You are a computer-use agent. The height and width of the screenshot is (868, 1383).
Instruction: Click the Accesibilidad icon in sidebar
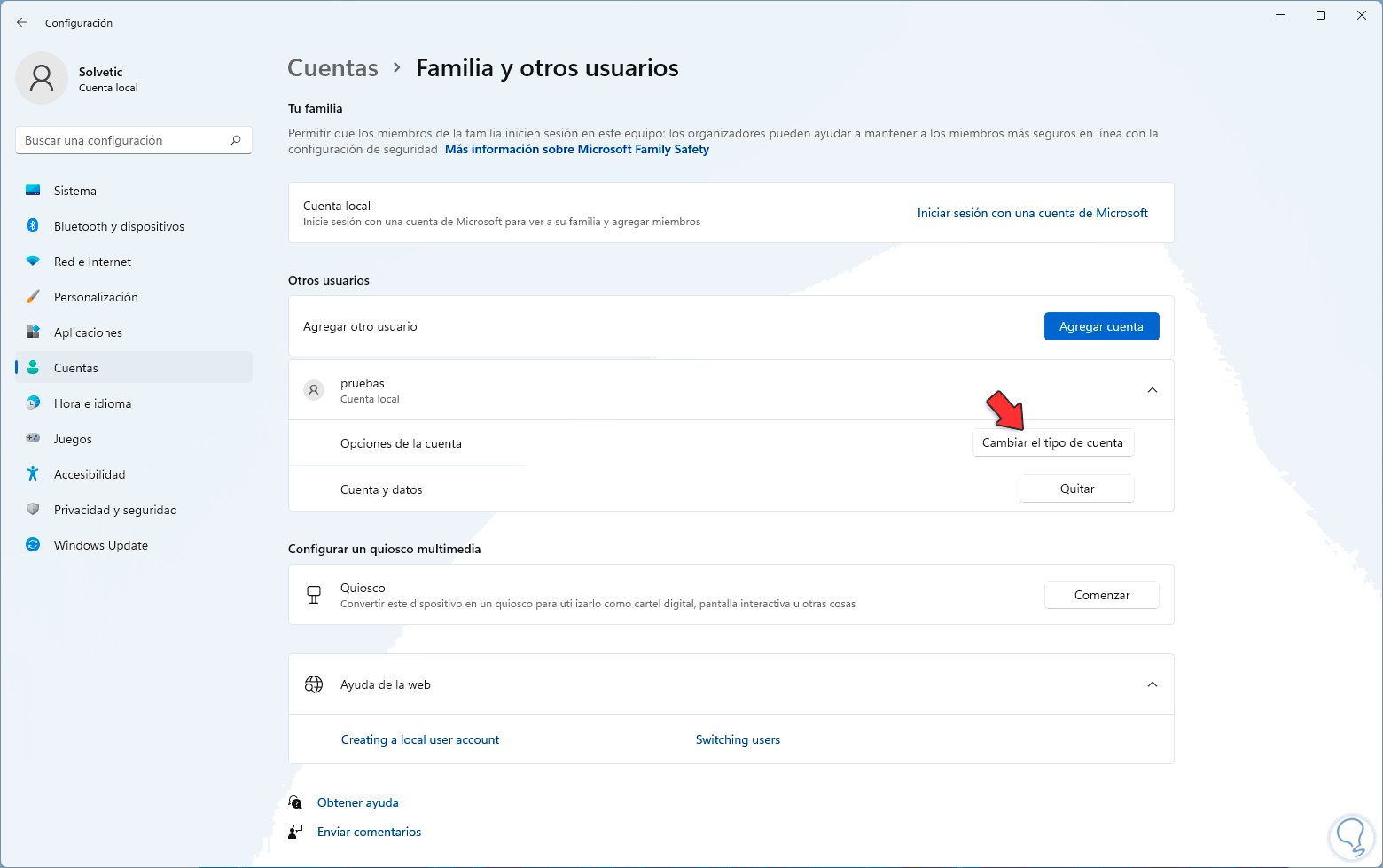[x=33, y=474]
